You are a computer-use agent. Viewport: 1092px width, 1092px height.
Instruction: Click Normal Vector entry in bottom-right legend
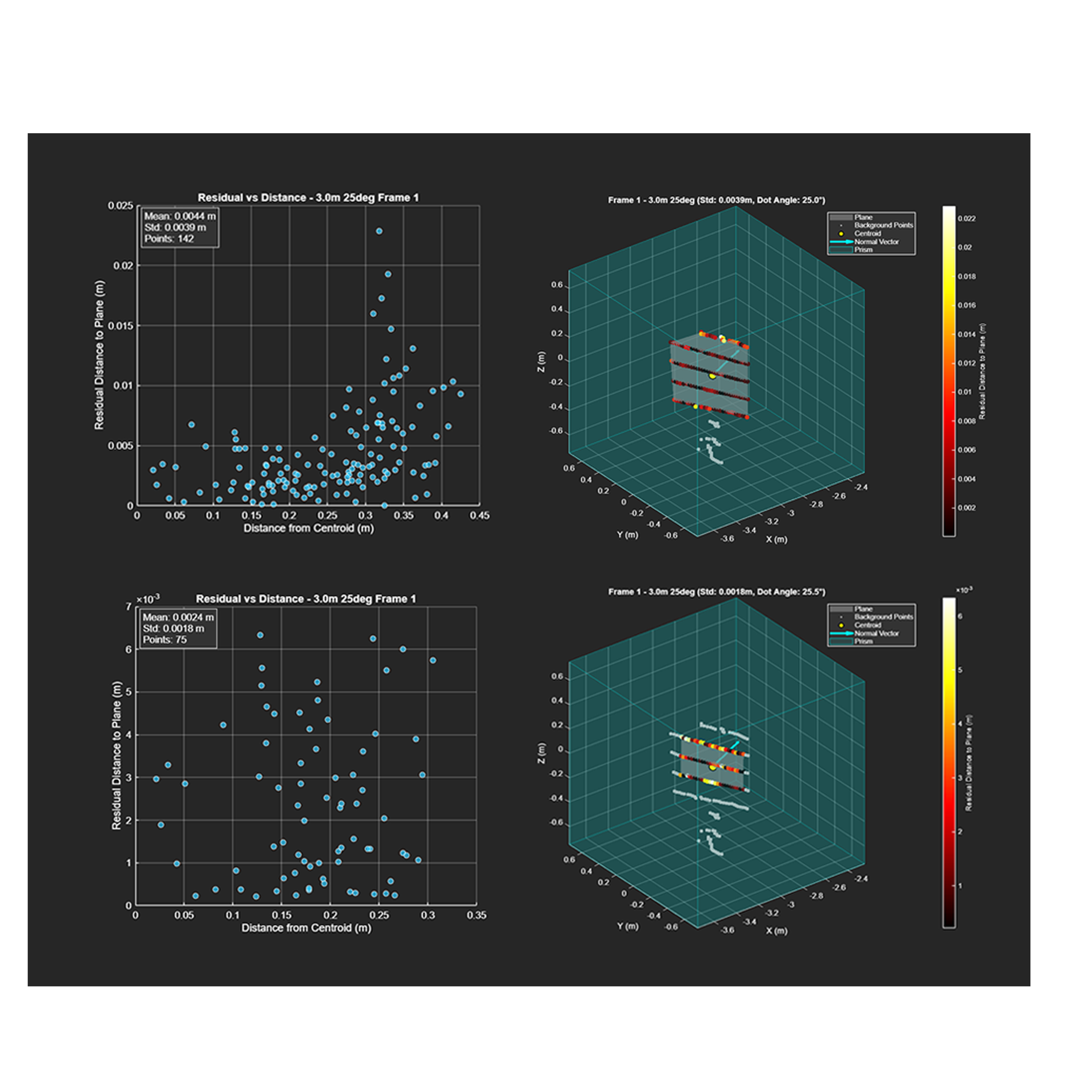point(876,633)
